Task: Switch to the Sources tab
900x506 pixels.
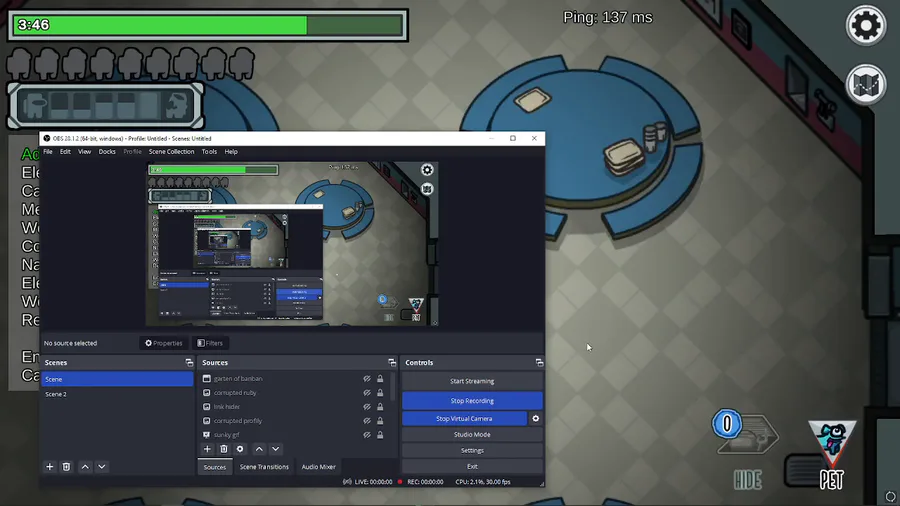Action: 215,467
